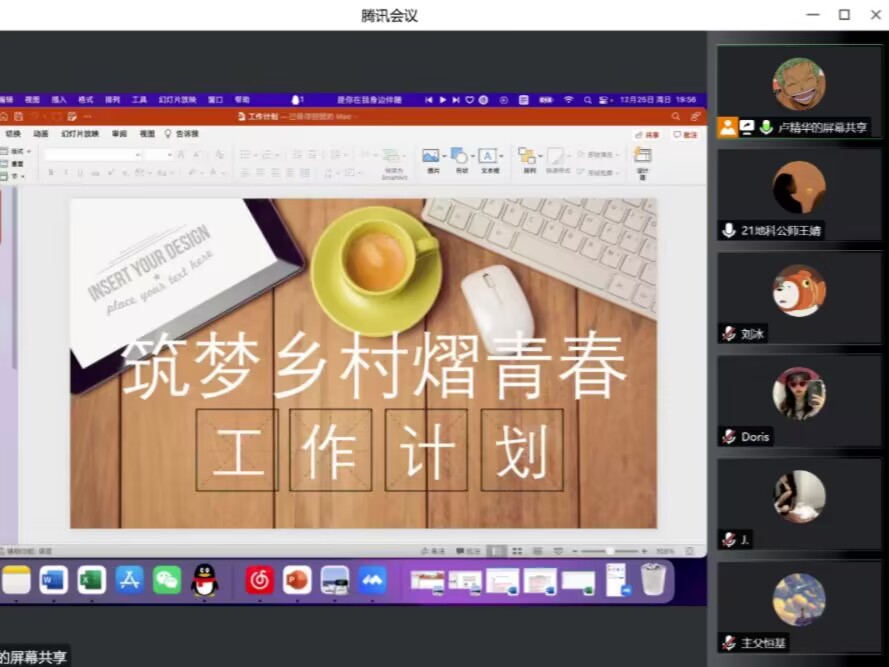
Task: Open the font name combo box
Action: tap(92, 155)
